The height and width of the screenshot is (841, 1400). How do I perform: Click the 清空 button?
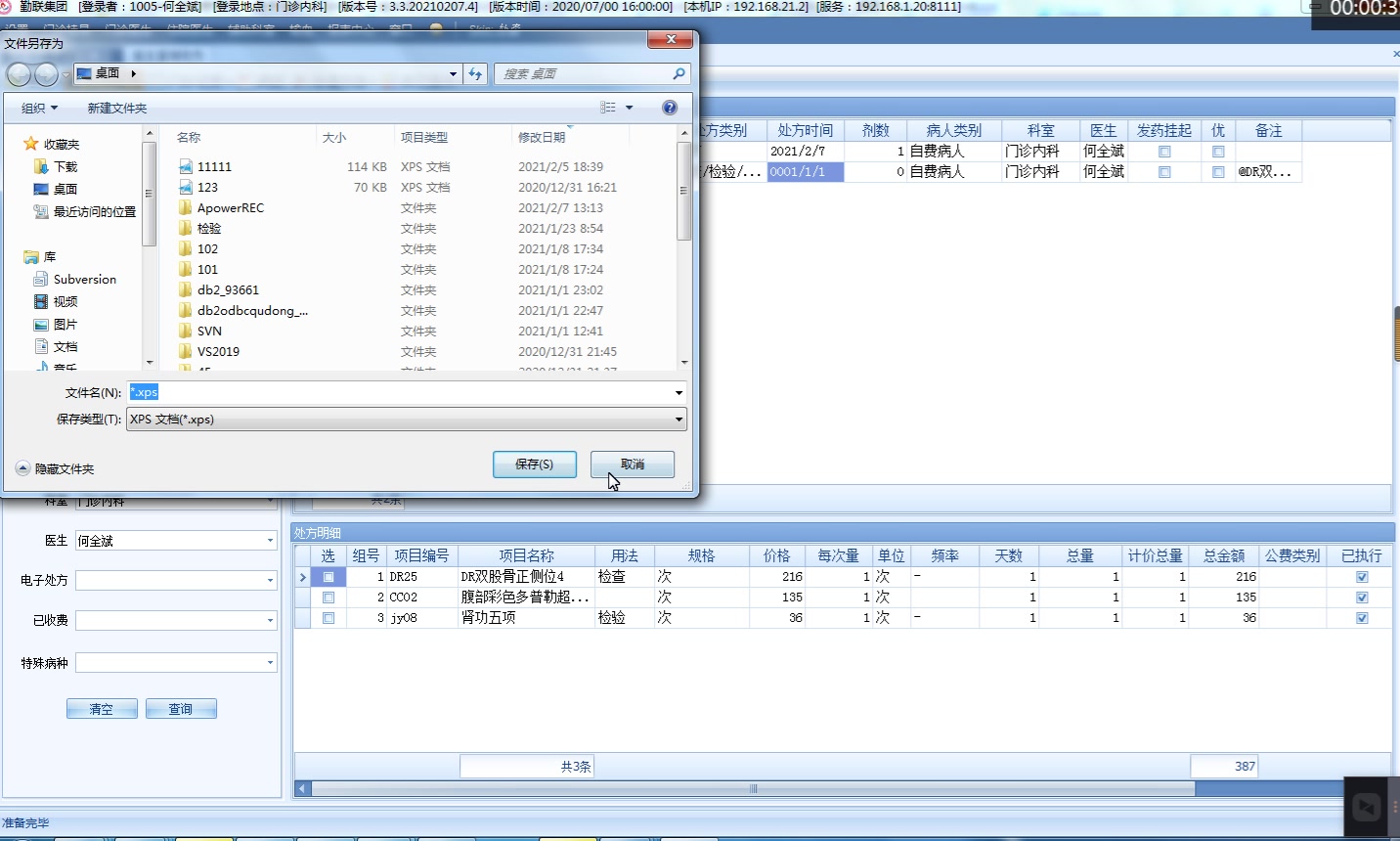coord(102,709)
